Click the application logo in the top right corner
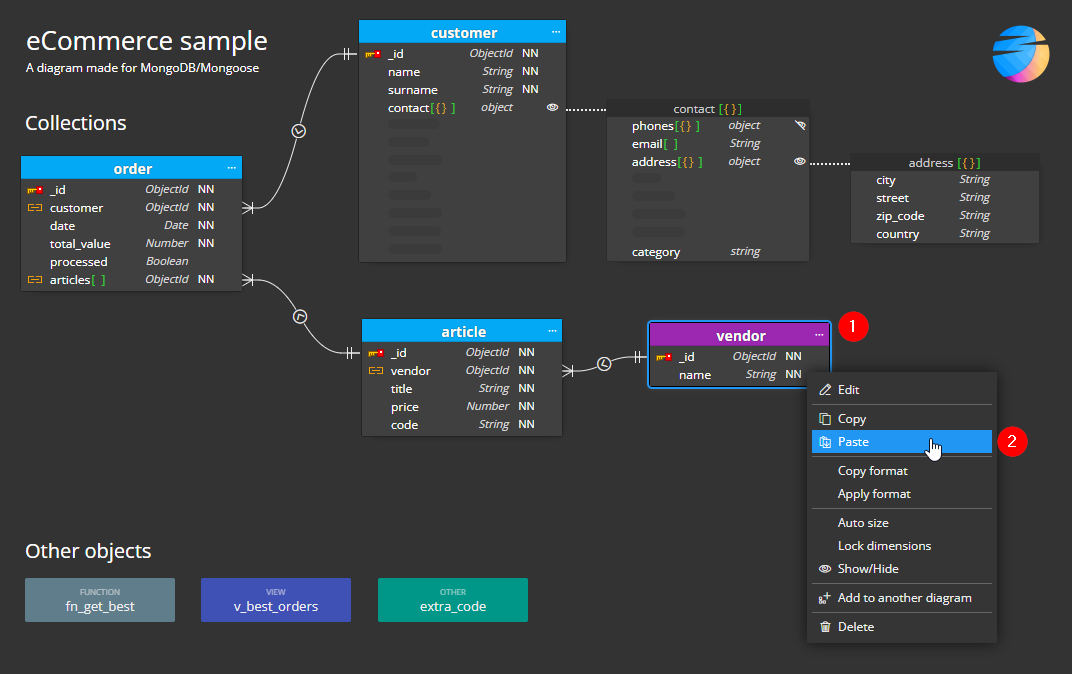The image size is (1072, 674). 1020,54
